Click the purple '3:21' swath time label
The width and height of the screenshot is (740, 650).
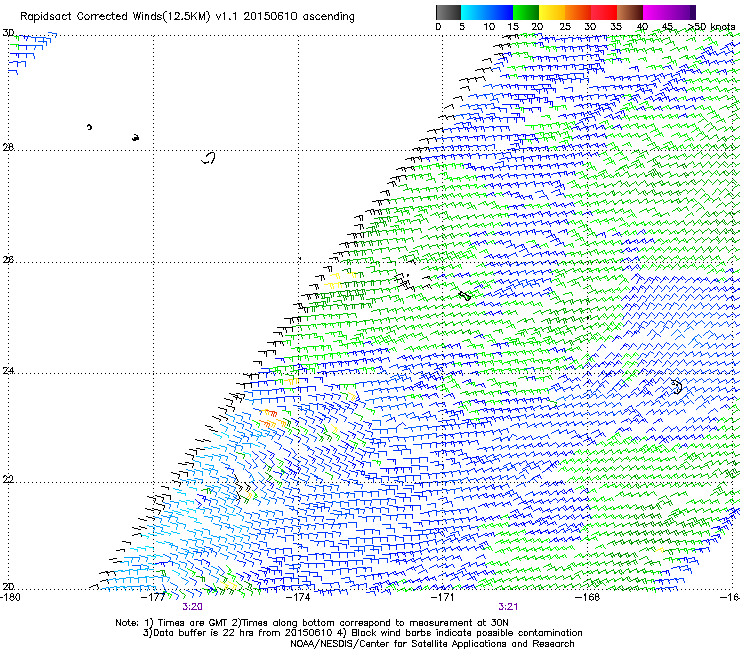(508, 607)
